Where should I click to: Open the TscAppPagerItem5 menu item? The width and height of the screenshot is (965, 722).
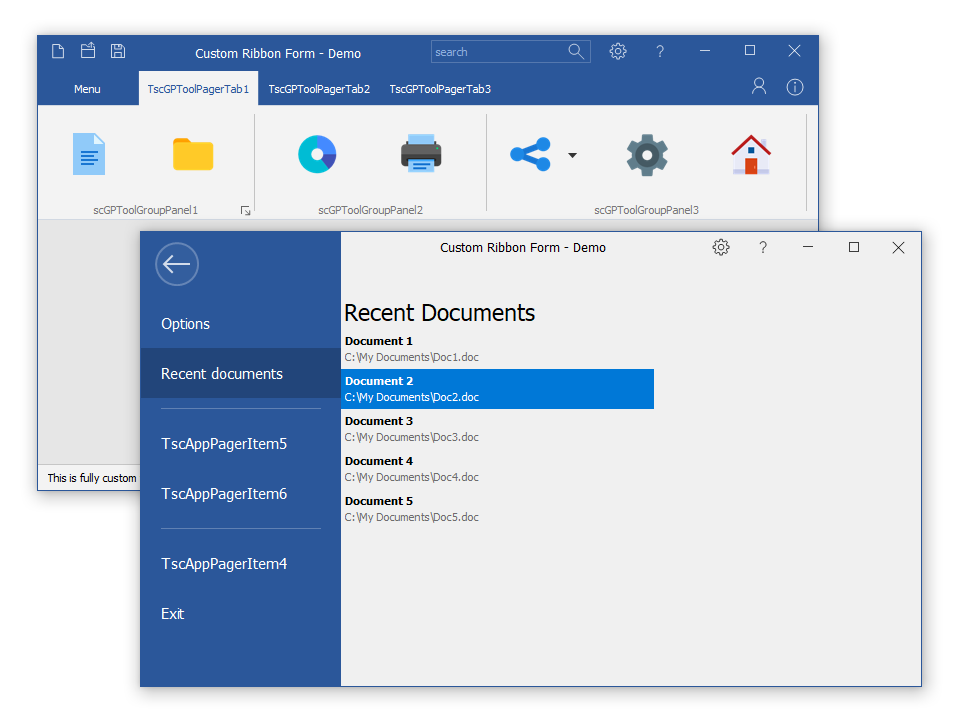point(240,444)
